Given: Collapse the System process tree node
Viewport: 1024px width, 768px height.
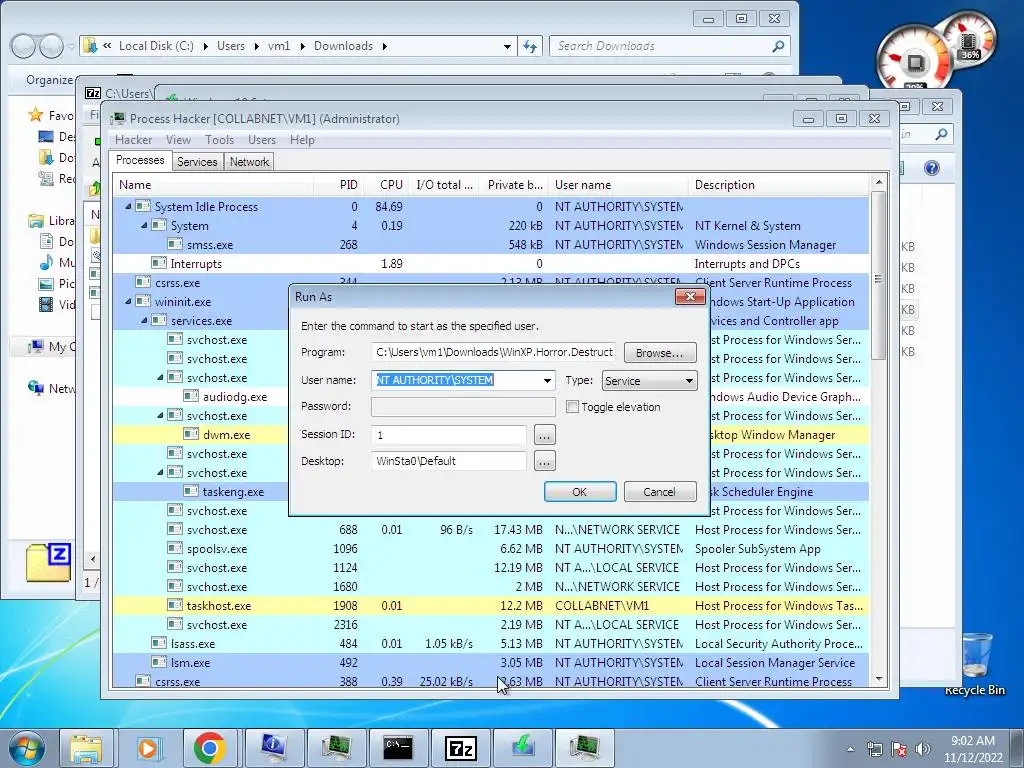Looking at the screenshot, I should [x=144, y=225].
